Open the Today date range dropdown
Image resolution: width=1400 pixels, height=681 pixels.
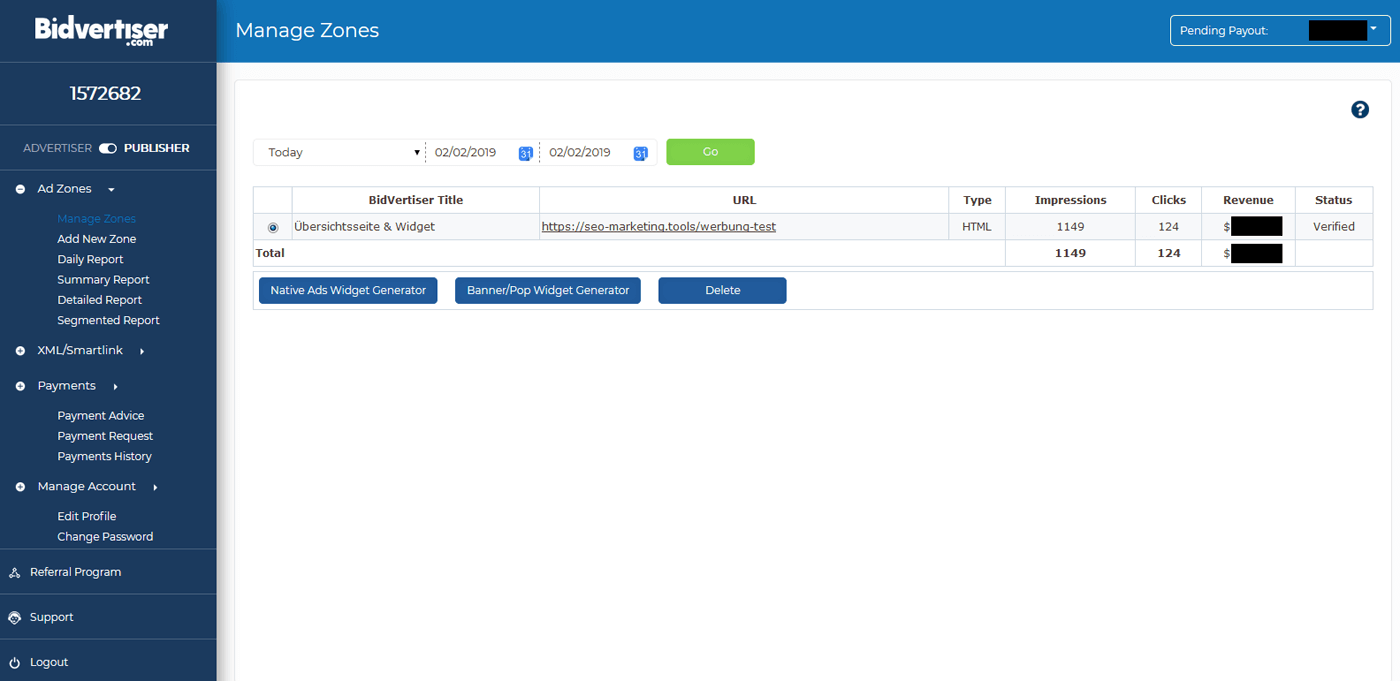pos(340,153)
